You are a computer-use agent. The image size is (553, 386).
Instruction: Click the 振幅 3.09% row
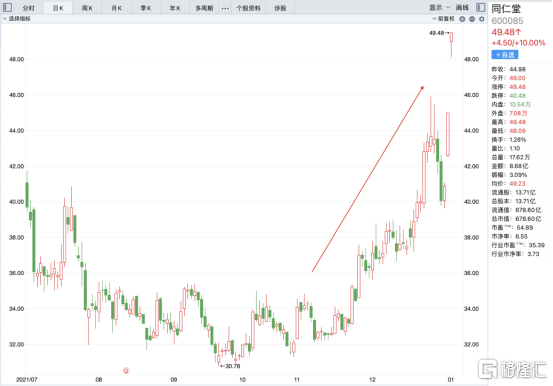[509, 175]
